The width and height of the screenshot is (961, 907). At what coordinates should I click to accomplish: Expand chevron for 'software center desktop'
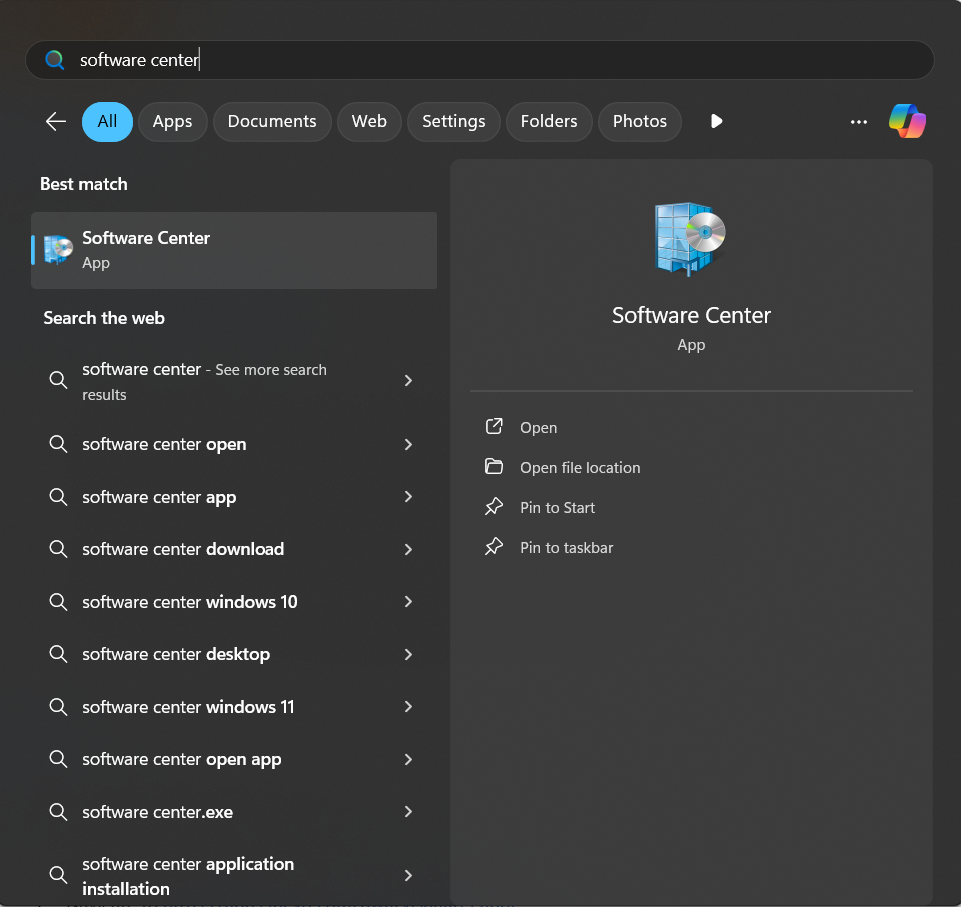coord(408,654)
